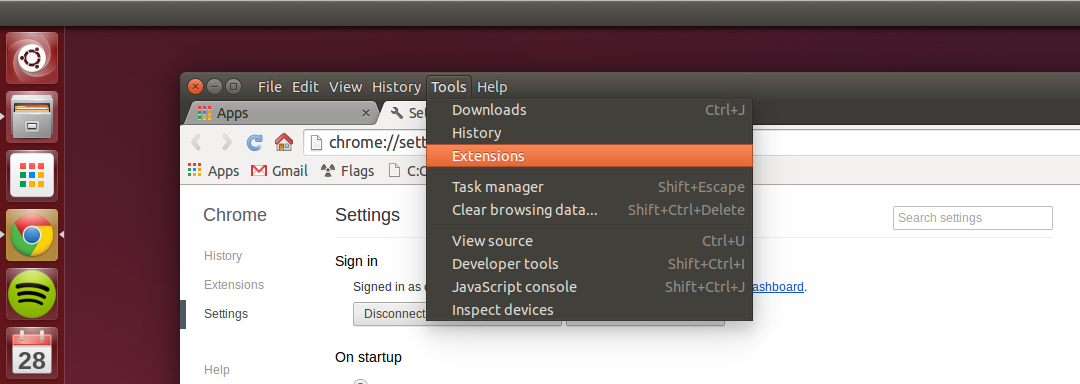The width and height of the screenshot is (1080, 384).
Task: Go to the home page icon
Action: [x=284, y=142]
